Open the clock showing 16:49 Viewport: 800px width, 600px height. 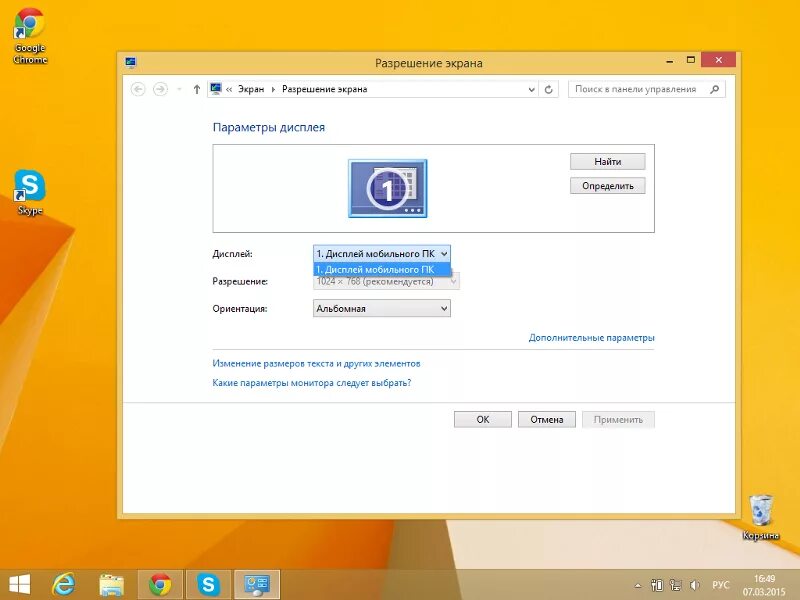(764, 585)
